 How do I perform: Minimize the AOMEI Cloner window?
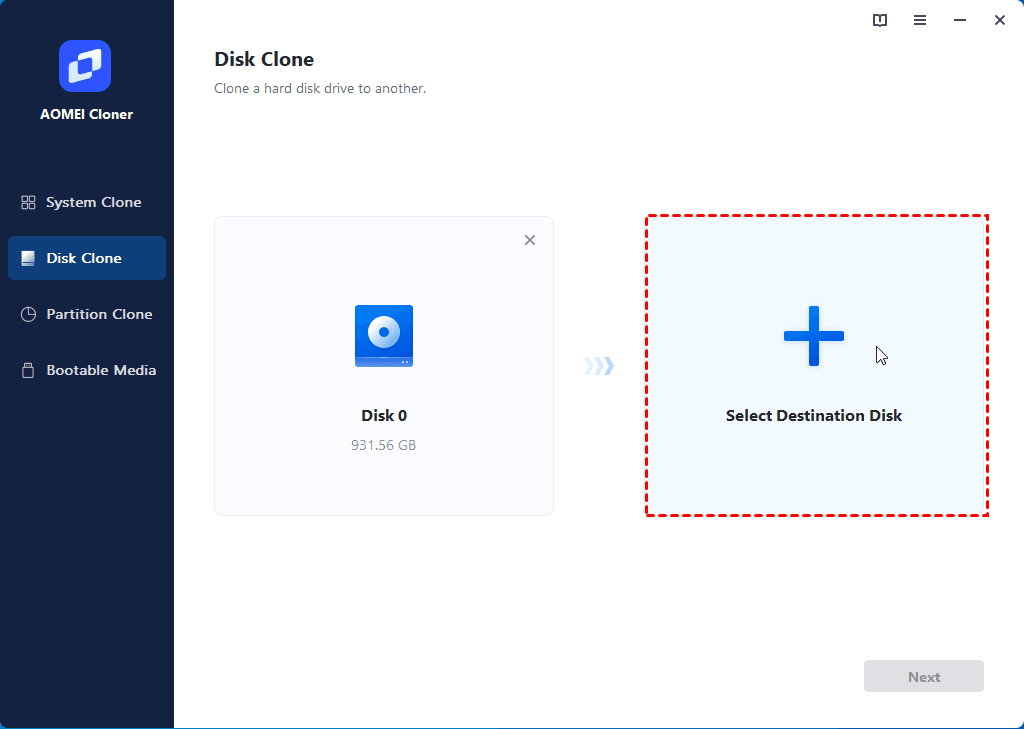click(x=959, y=20)
